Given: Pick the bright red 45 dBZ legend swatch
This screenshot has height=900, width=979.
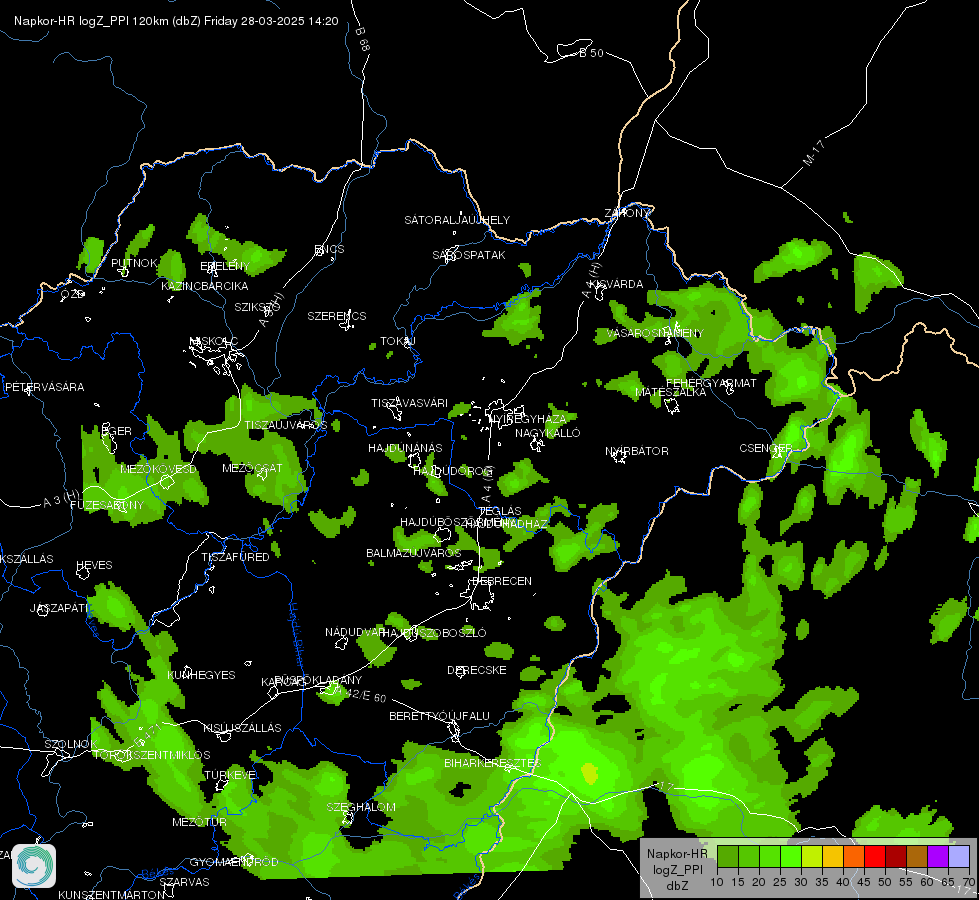Looking at the screenshot, I should pos(875,856).
